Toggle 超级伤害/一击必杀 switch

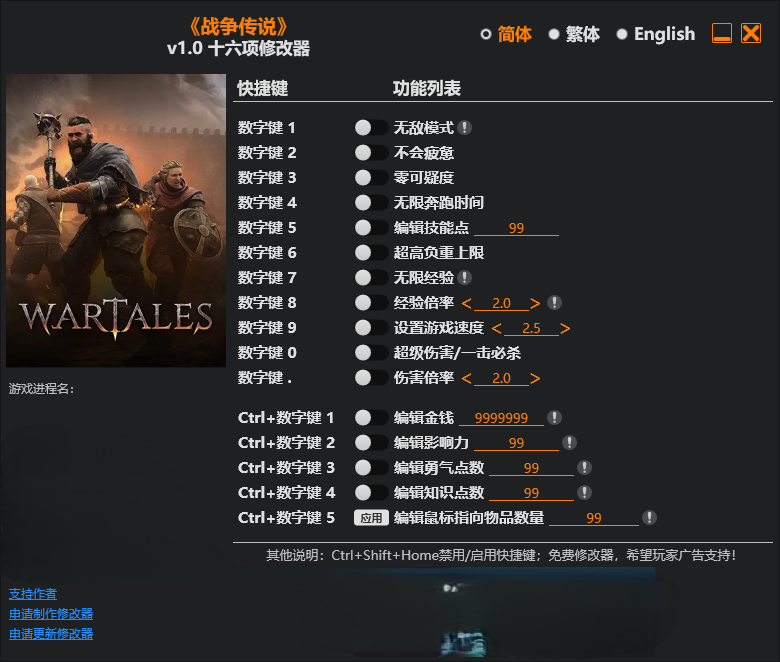click(371, 353)
